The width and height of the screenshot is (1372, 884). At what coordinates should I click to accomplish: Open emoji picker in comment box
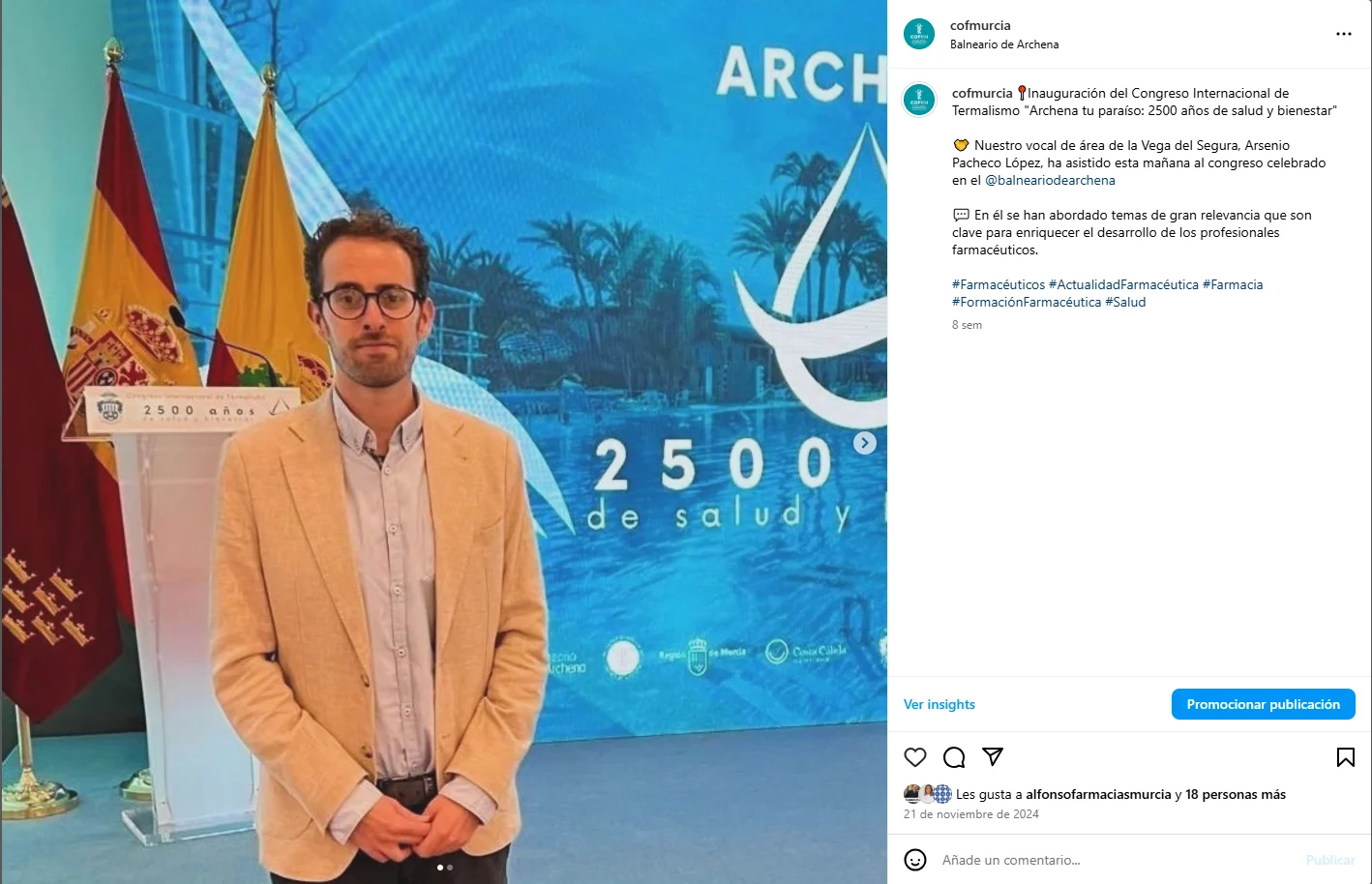[915, 860]
